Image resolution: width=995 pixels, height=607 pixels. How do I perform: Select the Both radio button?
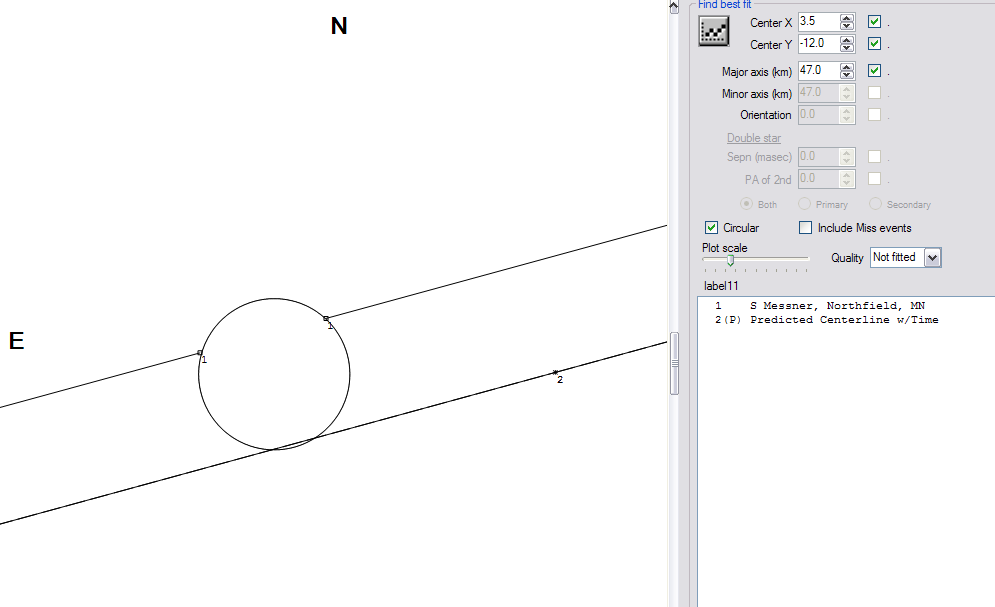[746, 204]
